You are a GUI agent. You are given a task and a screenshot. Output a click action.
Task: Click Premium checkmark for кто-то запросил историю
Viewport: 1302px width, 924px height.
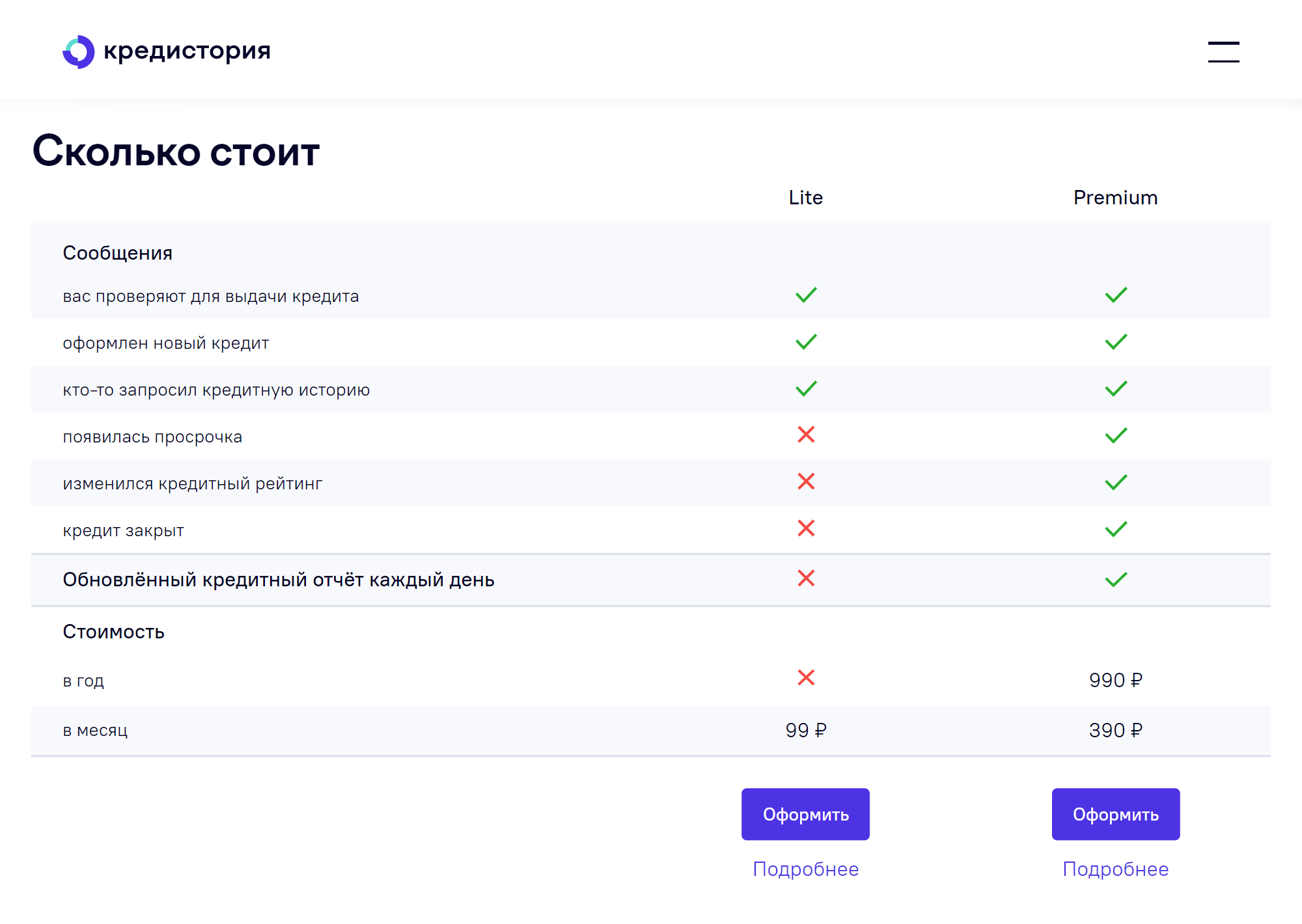[x=1116, y=388]
